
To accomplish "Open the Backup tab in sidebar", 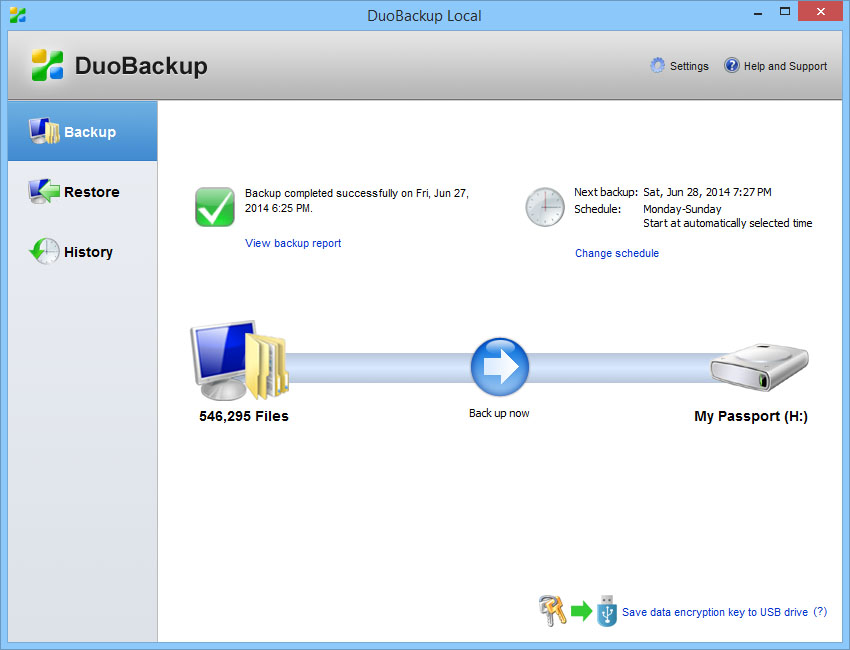I will (x=82, y=131).
